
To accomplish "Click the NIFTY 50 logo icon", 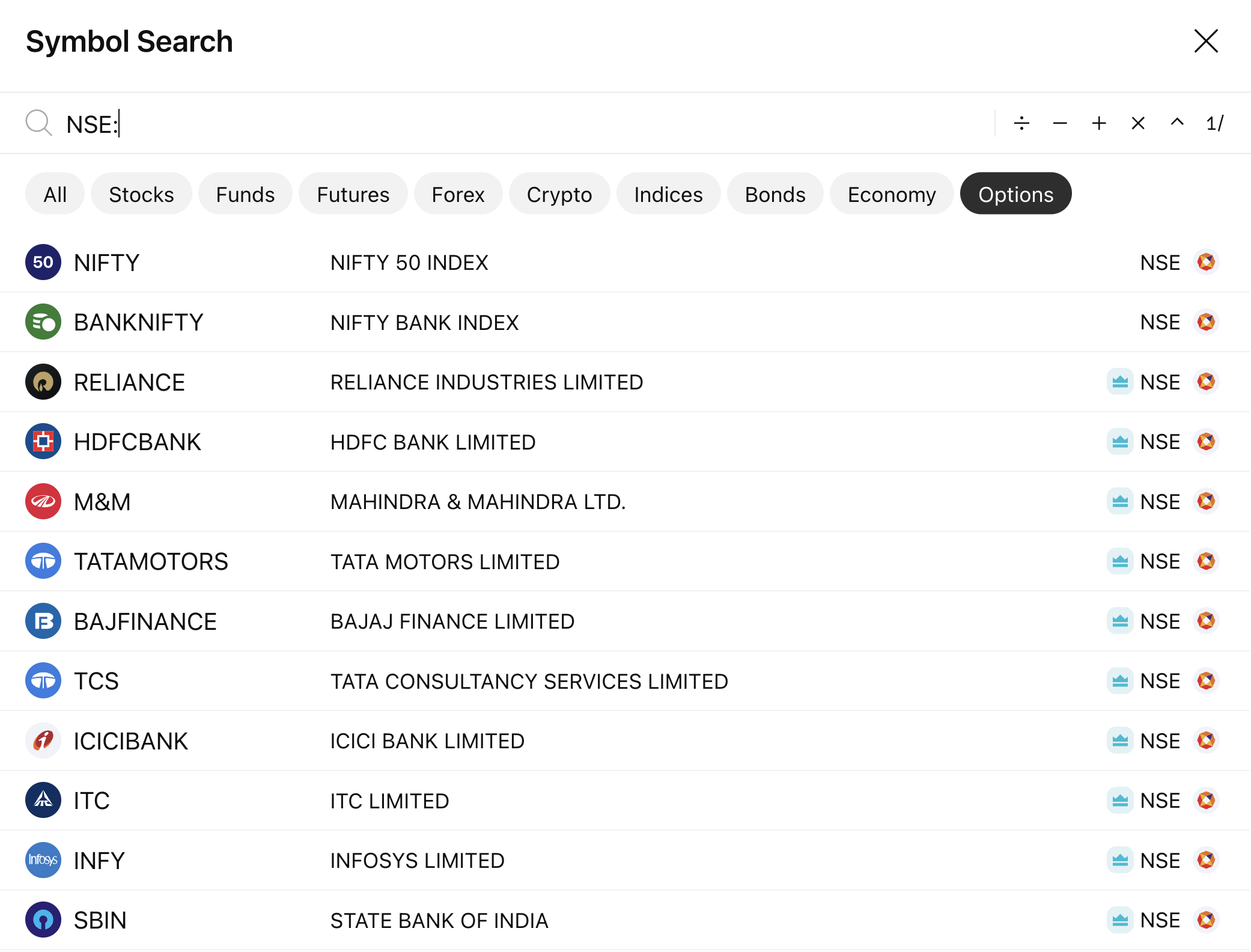I will 43,262.
